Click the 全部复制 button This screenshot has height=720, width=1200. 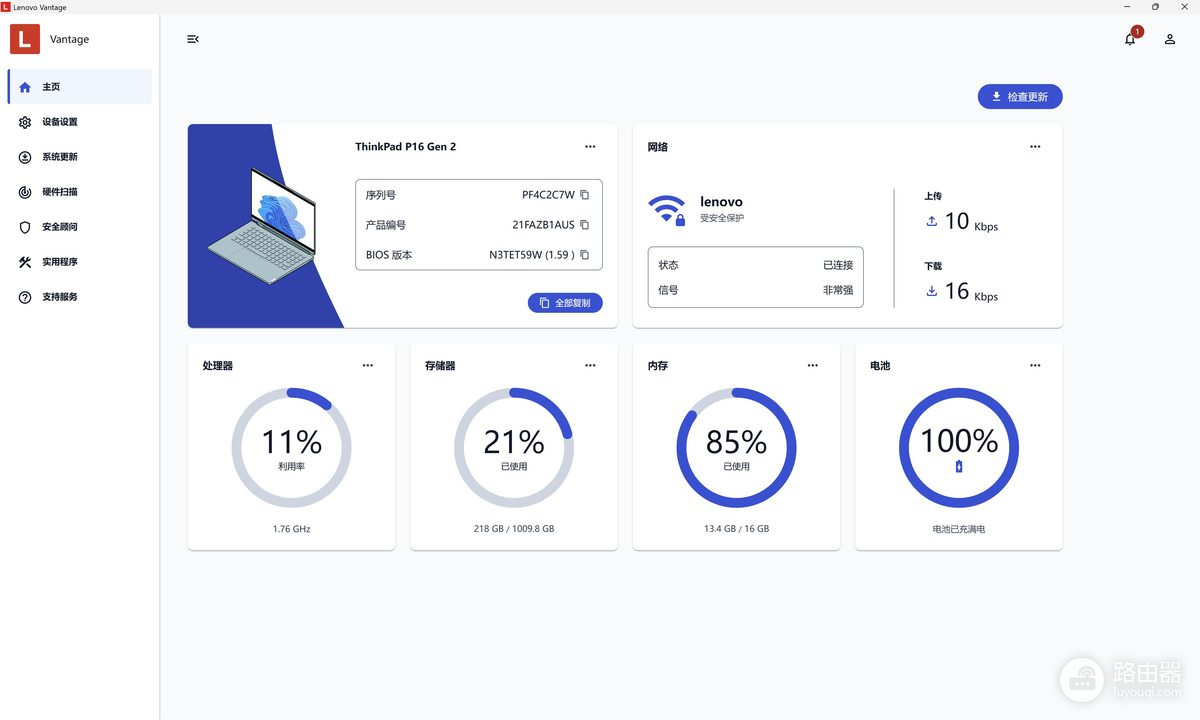565,302
